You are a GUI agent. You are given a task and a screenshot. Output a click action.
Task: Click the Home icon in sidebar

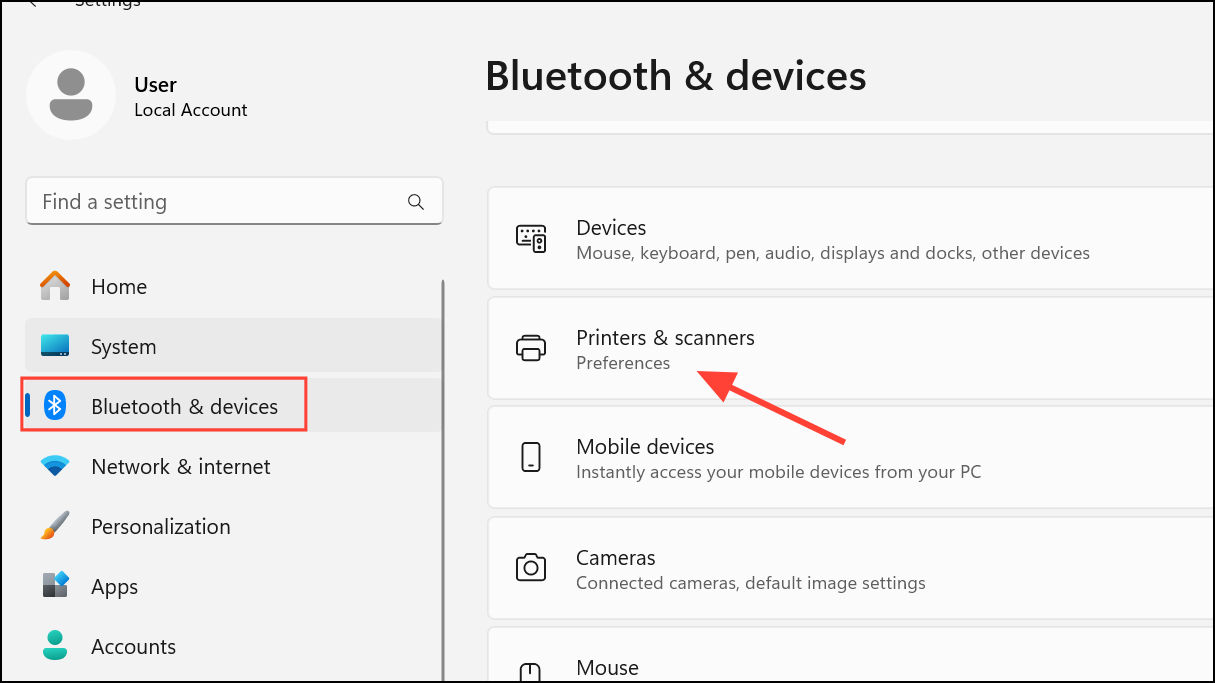[x=55, y=286]
